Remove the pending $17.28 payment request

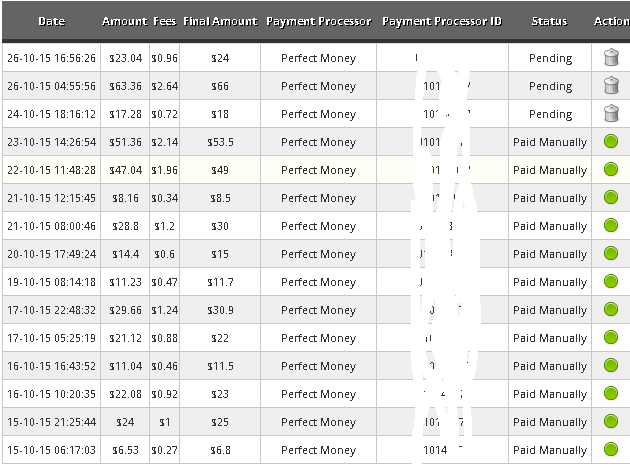(611, 114)
